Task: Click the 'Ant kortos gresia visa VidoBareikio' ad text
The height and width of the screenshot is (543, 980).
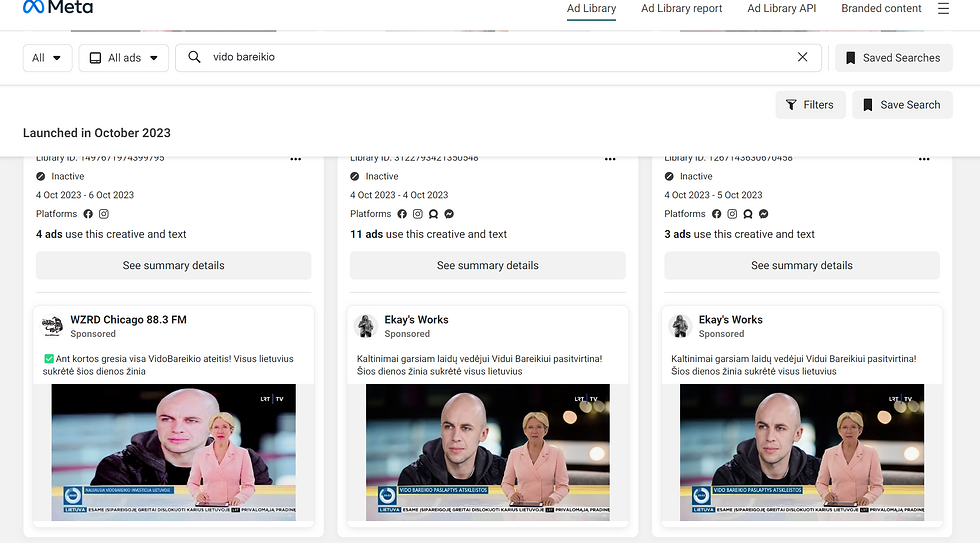Action: (168, 365)
